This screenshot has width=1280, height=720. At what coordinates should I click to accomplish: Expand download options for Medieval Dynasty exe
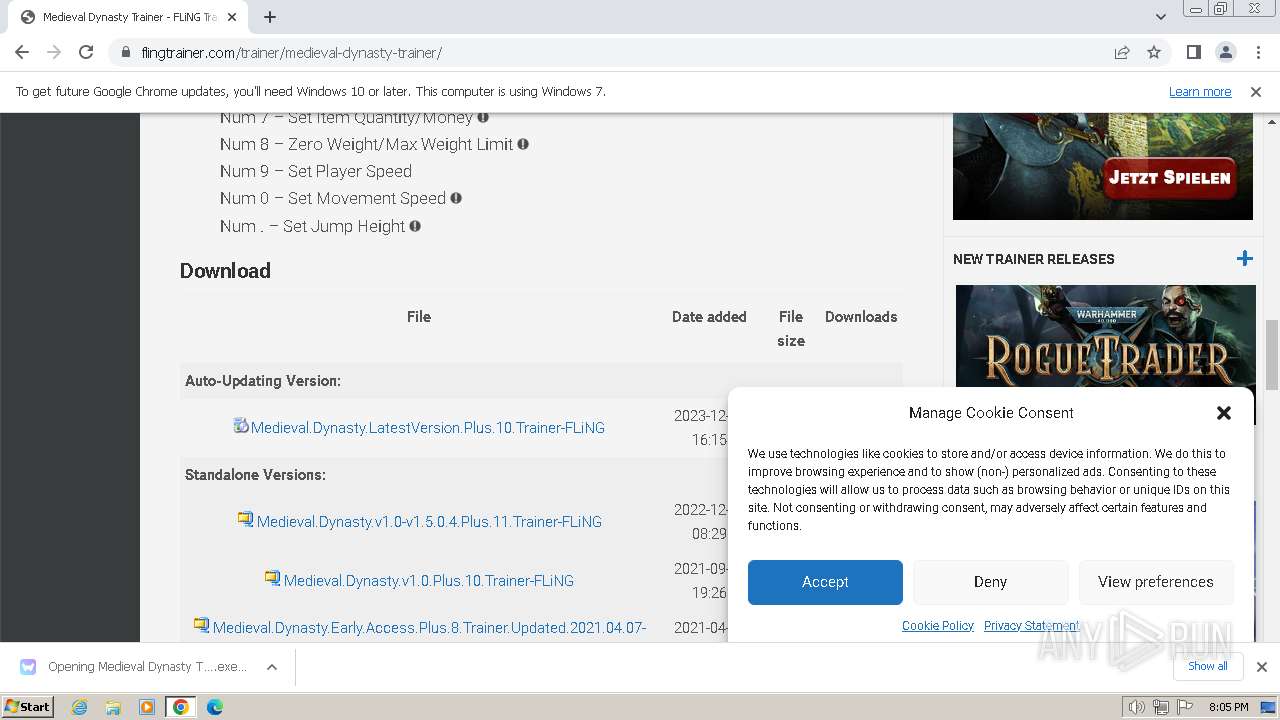coord(272,667)
